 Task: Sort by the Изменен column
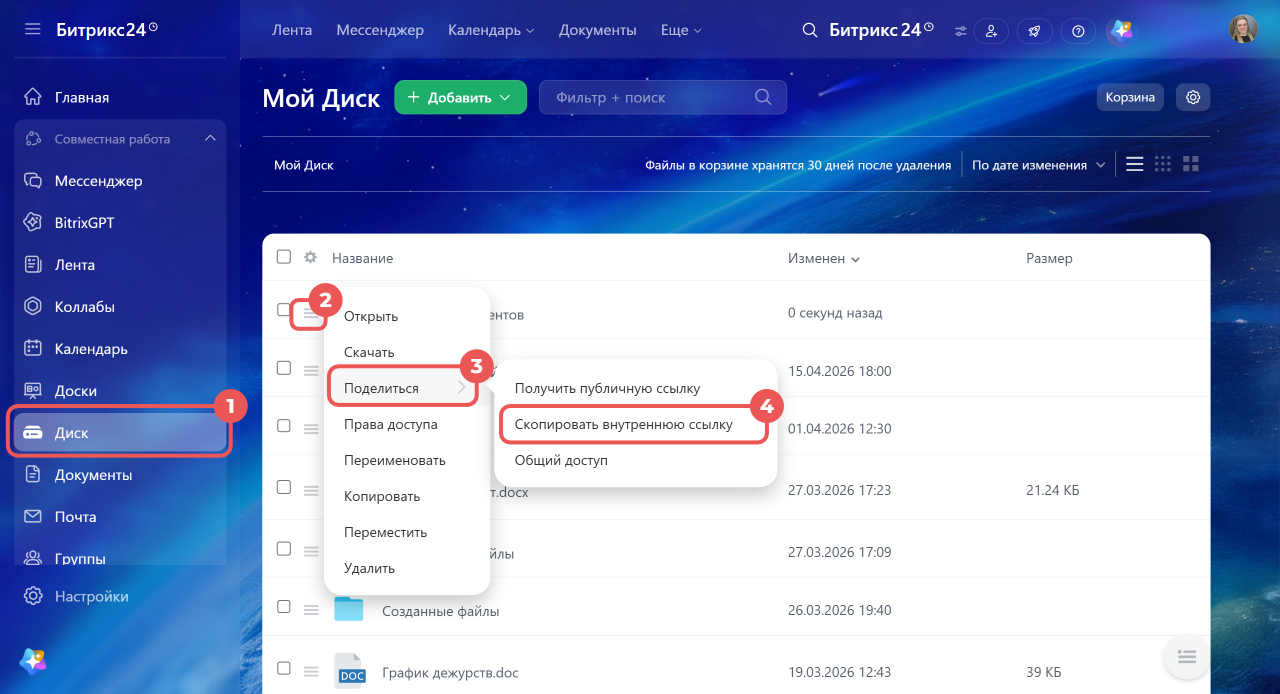pos(824,258)
